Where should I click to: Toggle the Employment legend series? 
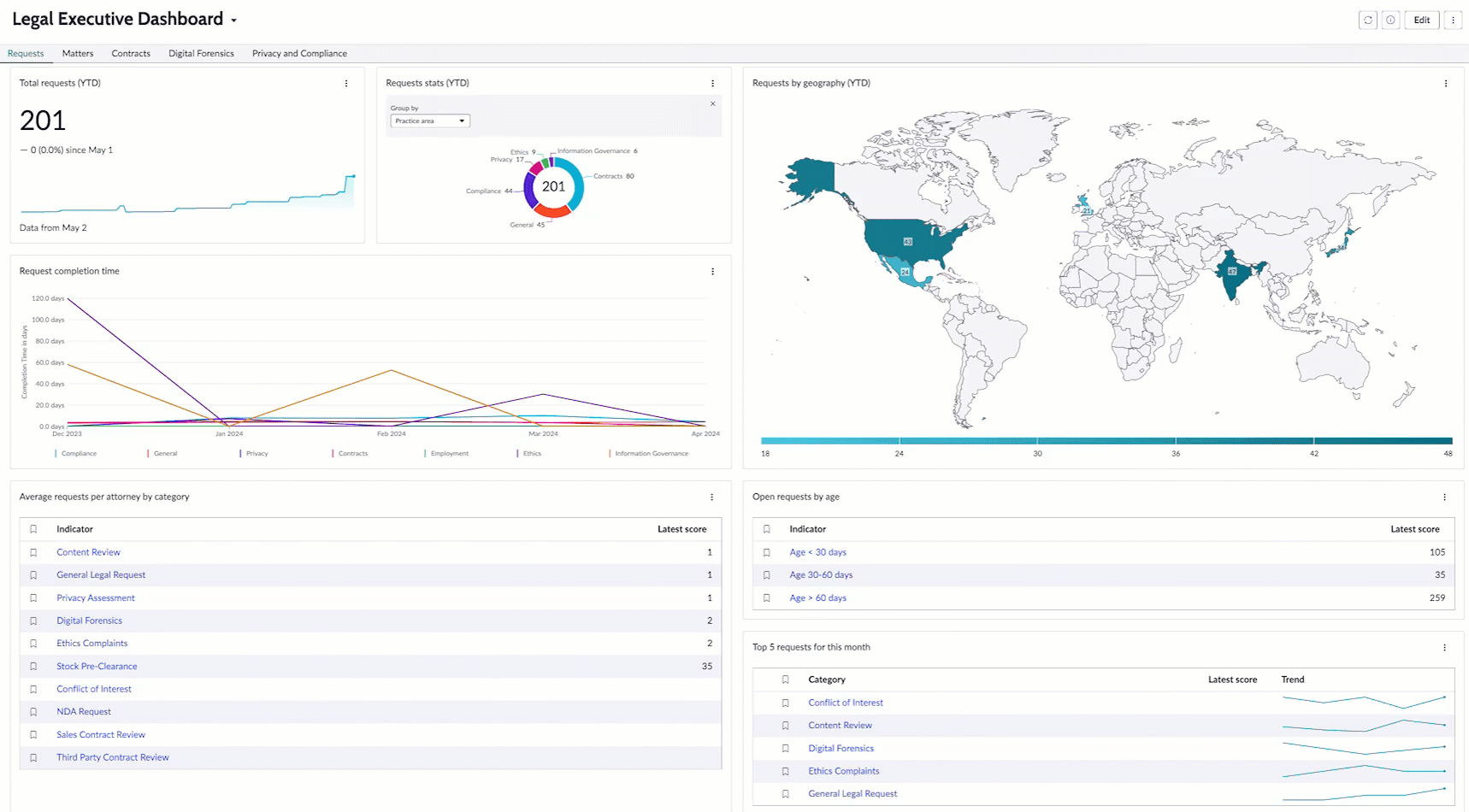[446, 454]
